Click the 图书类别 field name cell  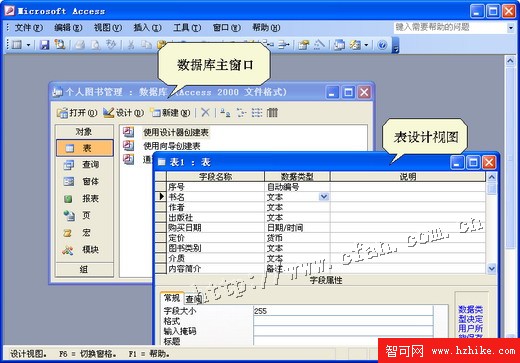(x=215, y=248)
